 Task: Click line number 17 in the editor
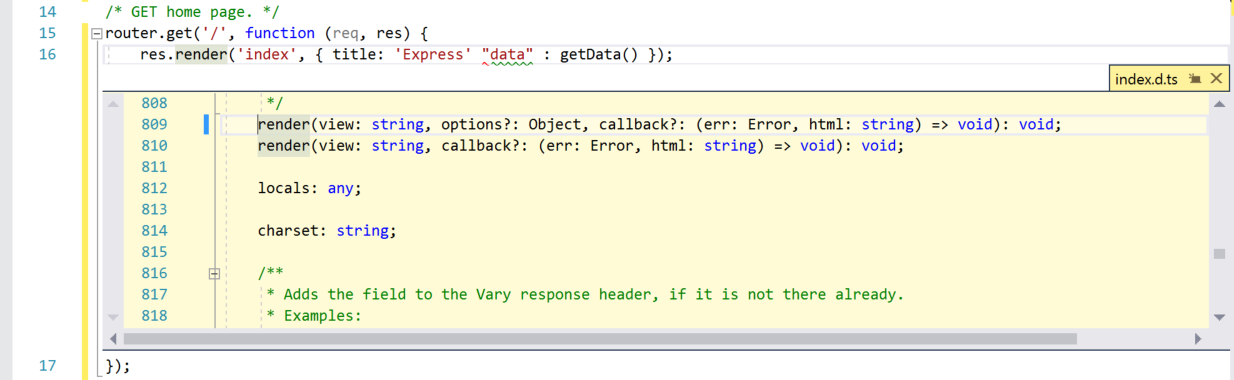[47, 365]
